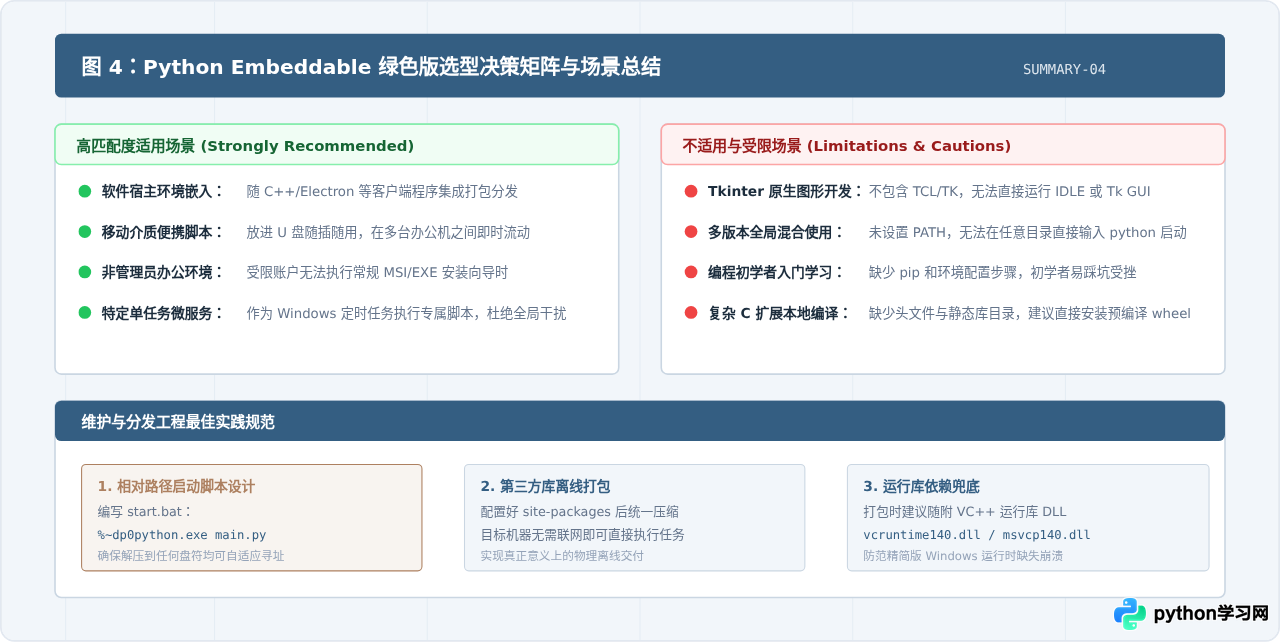The width and height of the screenshot is (1280, 642).
Task: Click the 'SUMMARY-04' label in the header
Action: pos(1064,69)
